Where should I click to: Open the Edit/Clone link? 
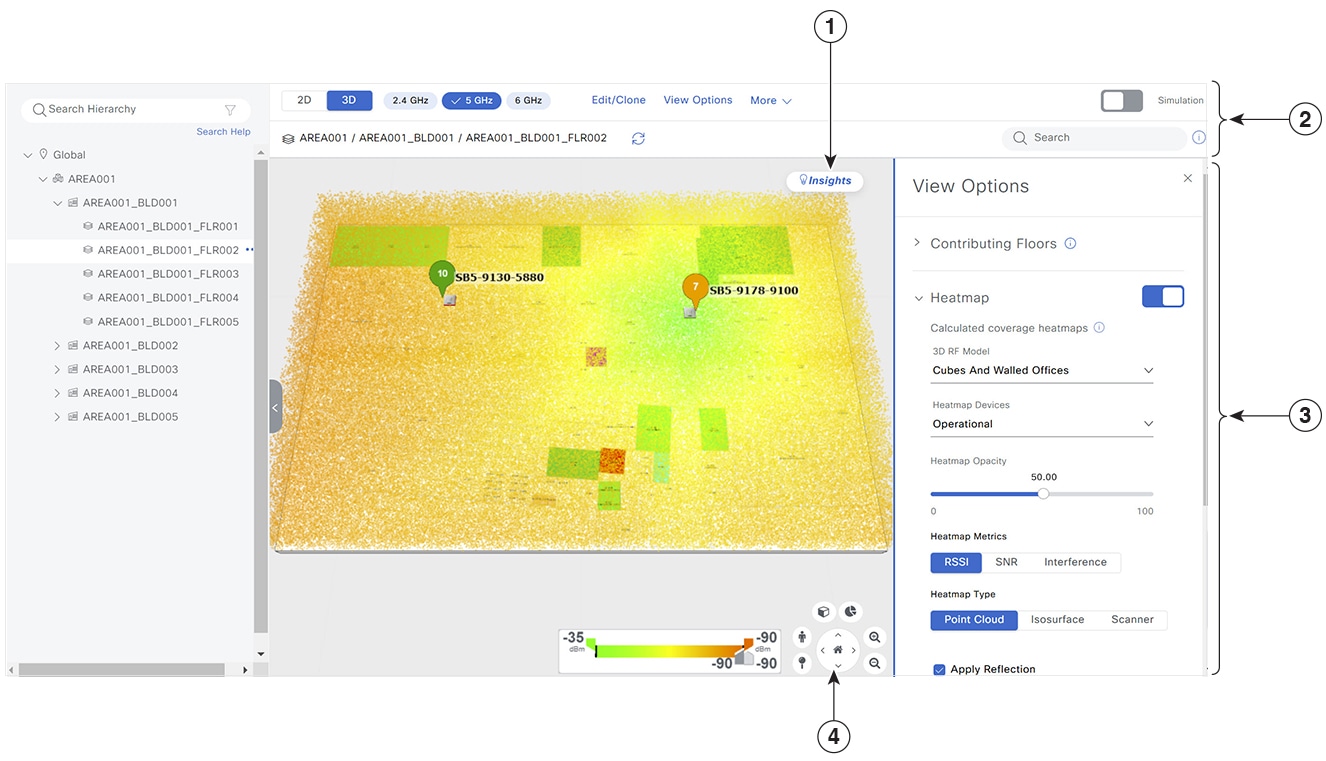(618, 100)
